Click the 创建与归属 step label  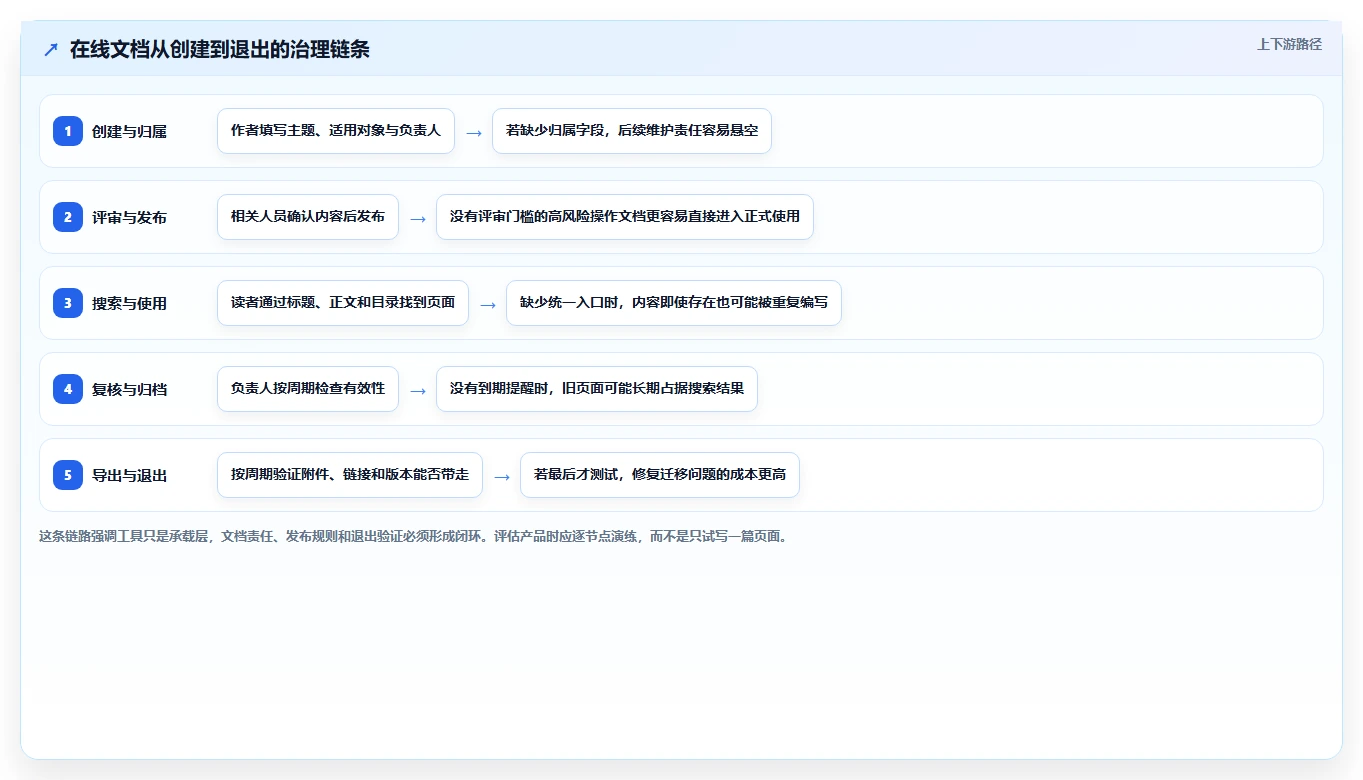coord(129,131)
